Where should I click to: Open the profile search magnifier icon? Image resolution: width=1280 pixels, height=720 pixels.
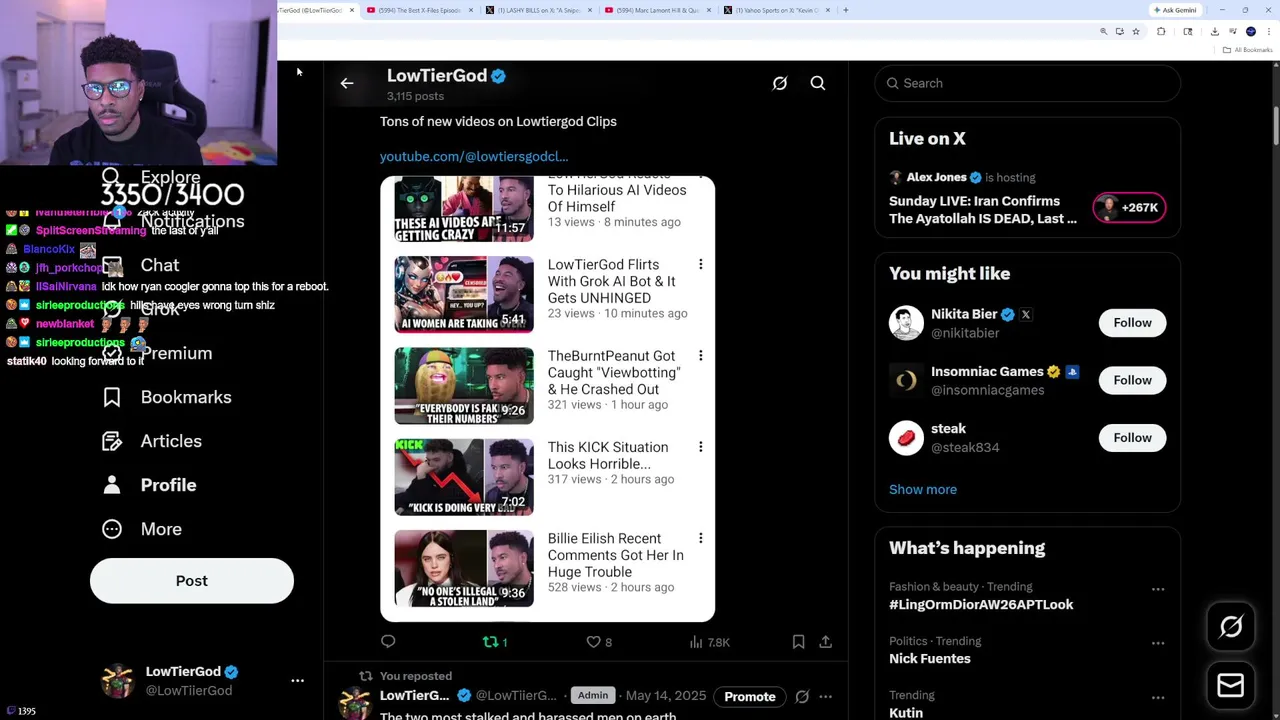pyautogui.click(x=818, y=83)
